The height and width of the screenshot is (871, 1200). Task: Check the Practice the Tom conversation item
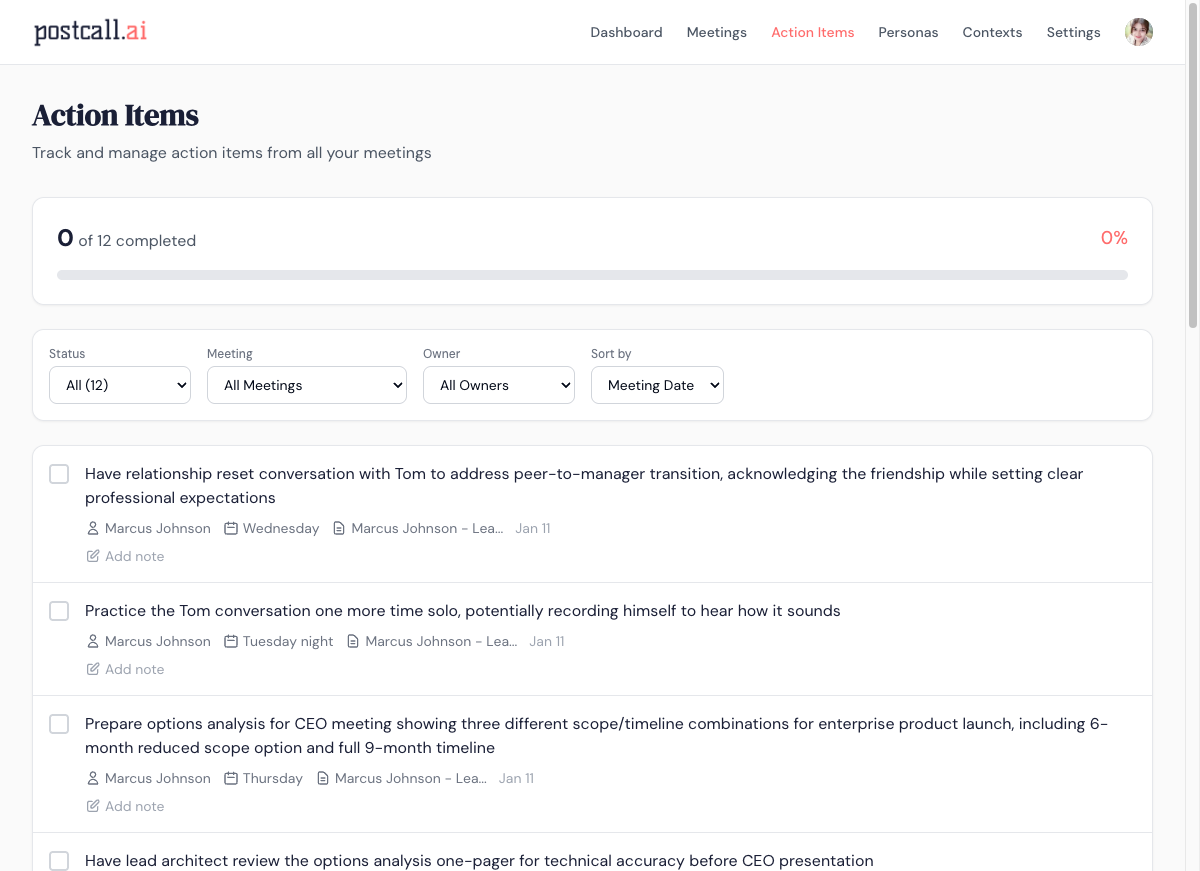coord(58,610)
